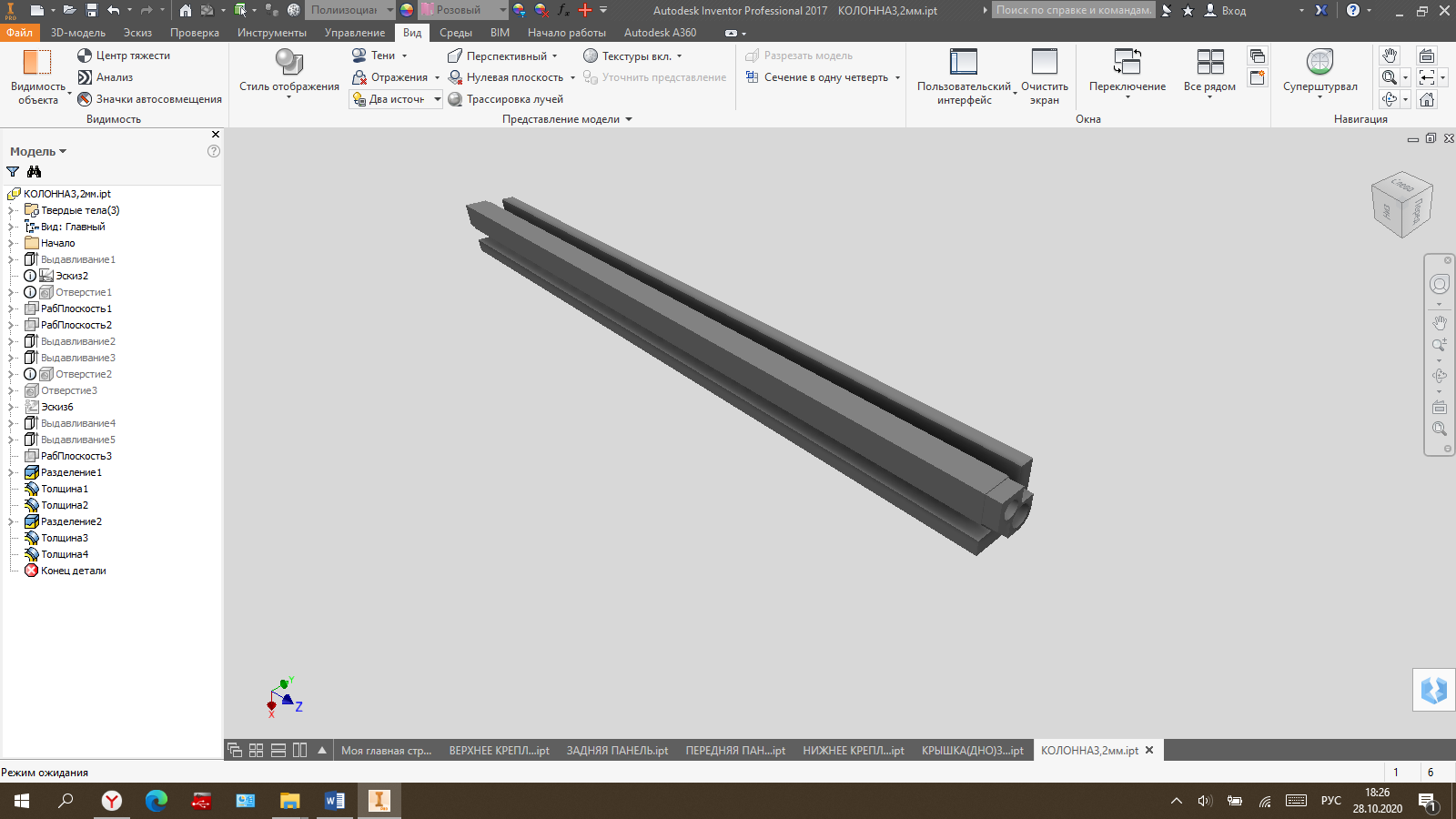
Task: Click the Видимость объекта icon
Action: (x=37, y=62)
